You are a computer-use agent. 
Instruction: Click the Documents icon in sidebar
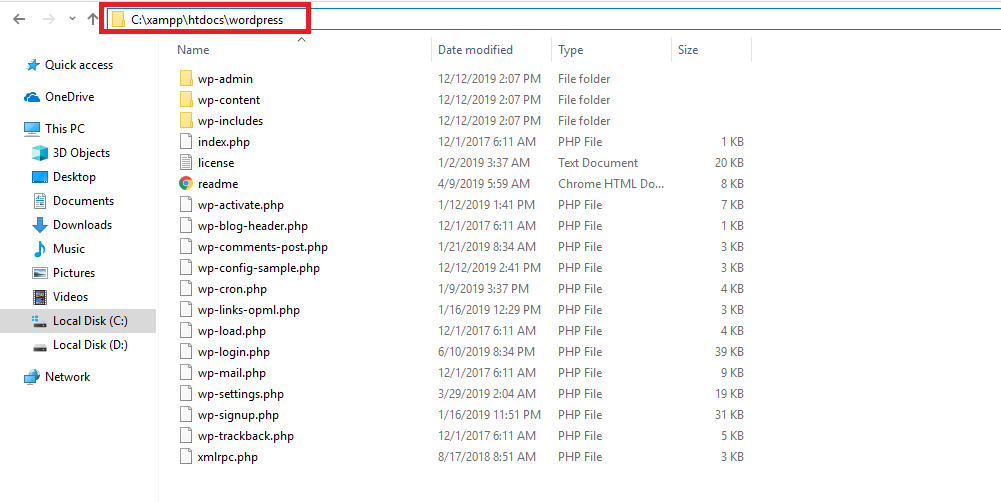[40, 201]
